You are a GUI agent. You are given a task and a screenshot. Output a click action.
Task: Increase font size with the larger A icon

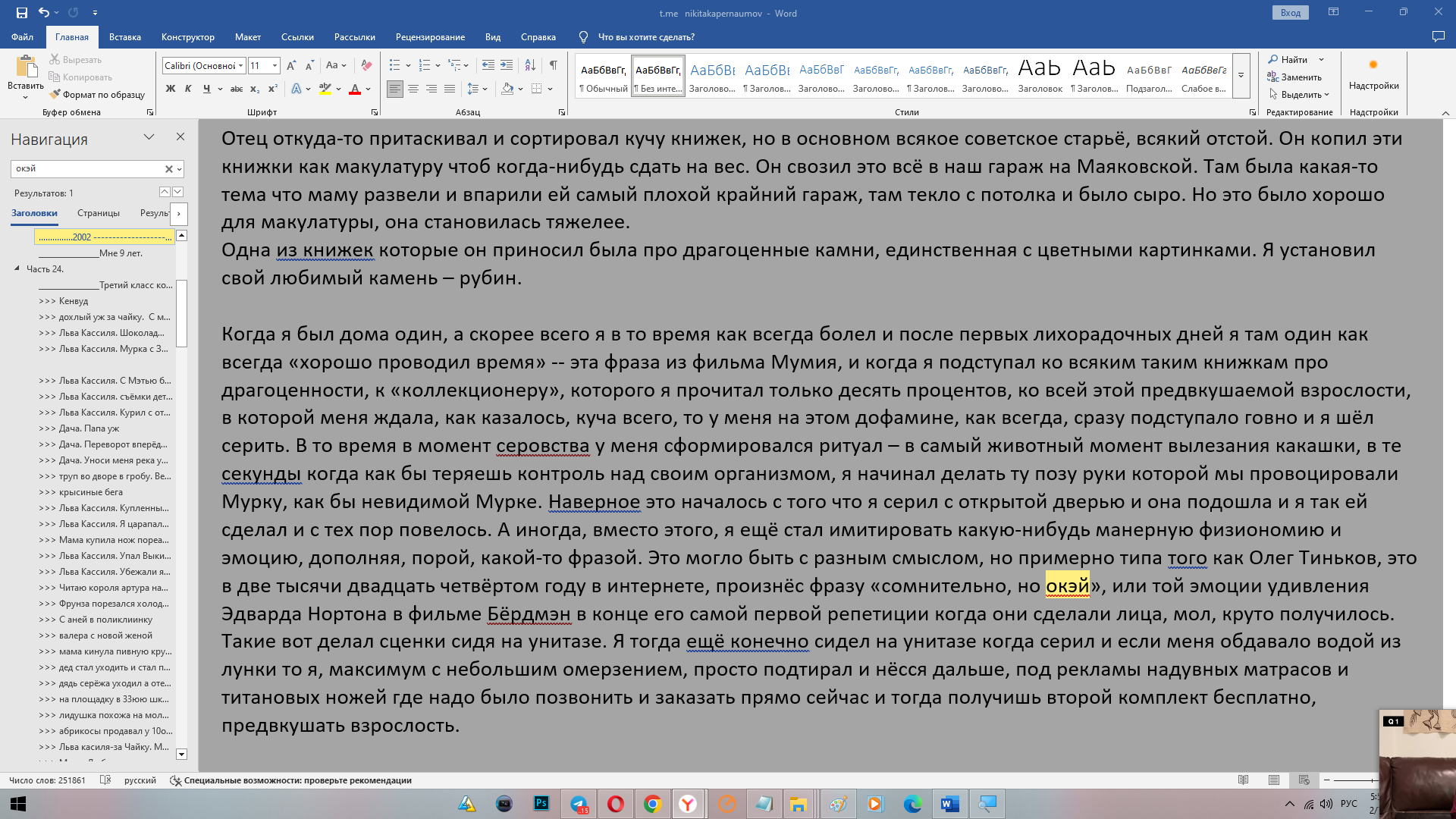(292, 65)
